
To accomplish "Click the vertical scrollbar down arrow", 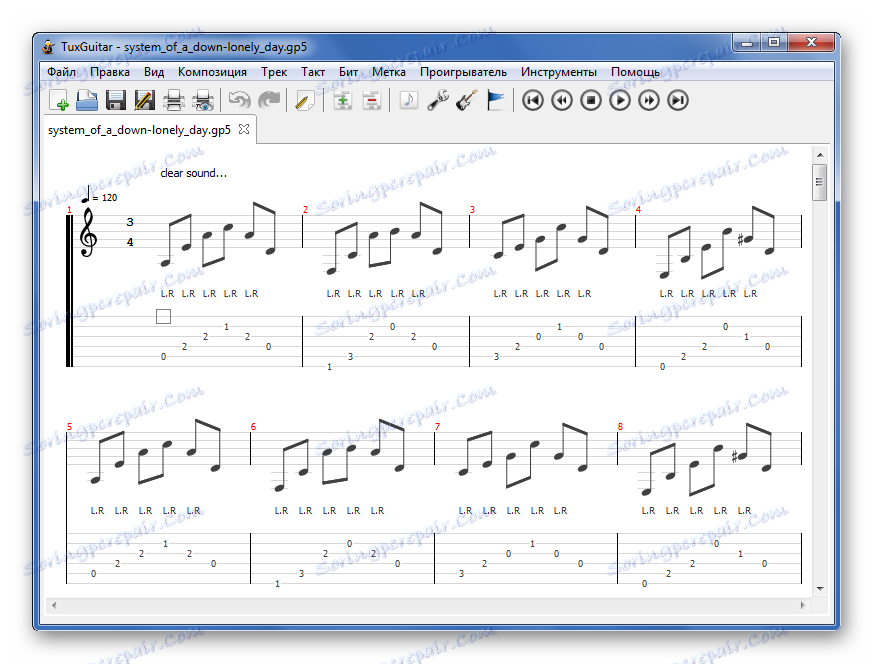I will [819, 589].
